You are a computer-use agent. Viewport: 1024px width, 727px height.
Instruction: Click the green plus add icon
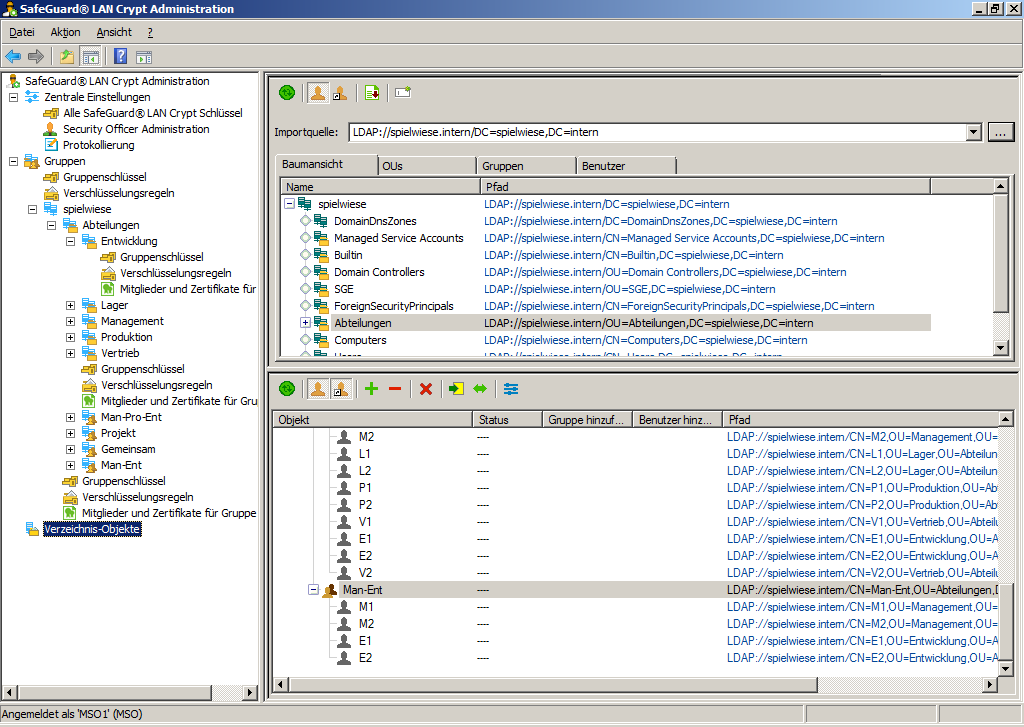[x=371, y=389]
